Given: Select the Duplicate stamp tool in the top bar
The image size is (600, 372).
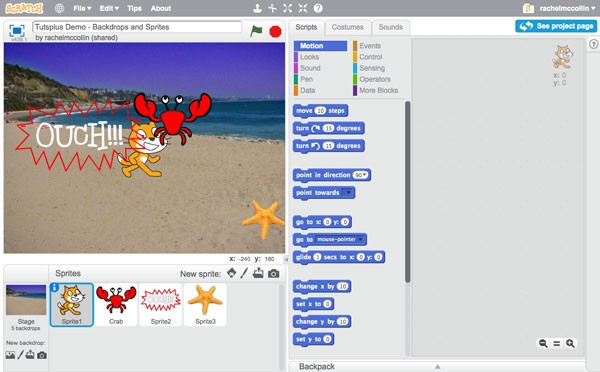Looking at the screenshot, I should pyautogui.click(x=258, y=8).
